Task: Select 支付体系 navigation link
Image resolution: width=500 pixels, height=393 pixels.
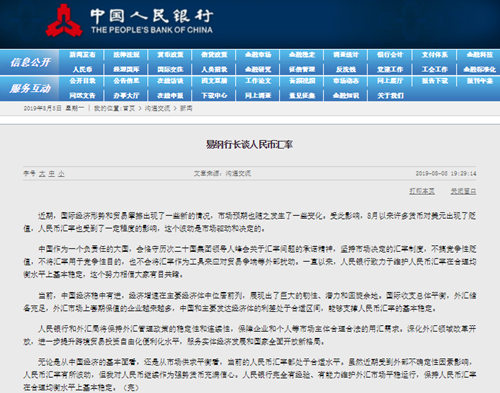Action: pos(435,55)
